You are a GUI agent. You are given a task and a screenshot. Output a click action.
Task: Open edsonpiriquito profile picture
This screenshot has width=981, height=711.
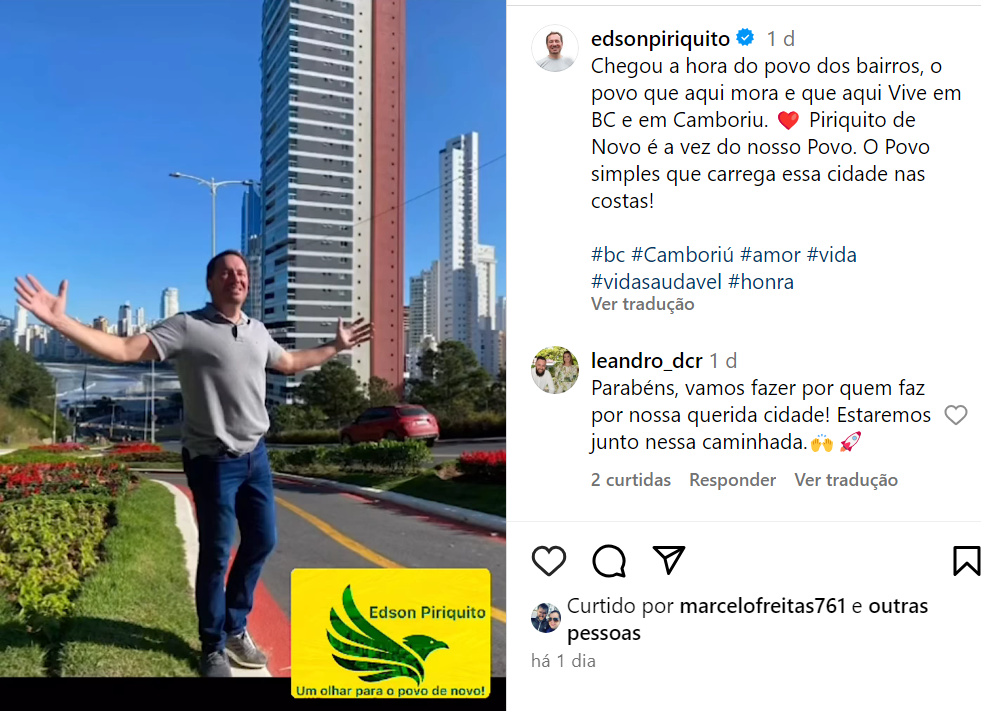[x=555, y=48]
